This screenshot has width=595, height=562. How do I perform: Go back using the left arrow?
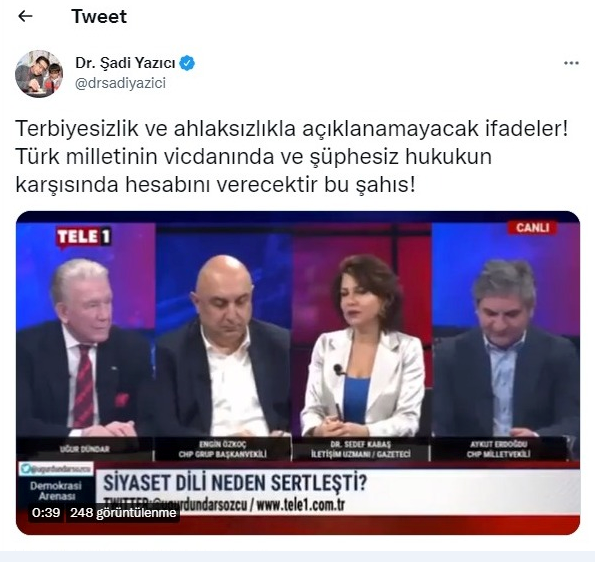25,16
